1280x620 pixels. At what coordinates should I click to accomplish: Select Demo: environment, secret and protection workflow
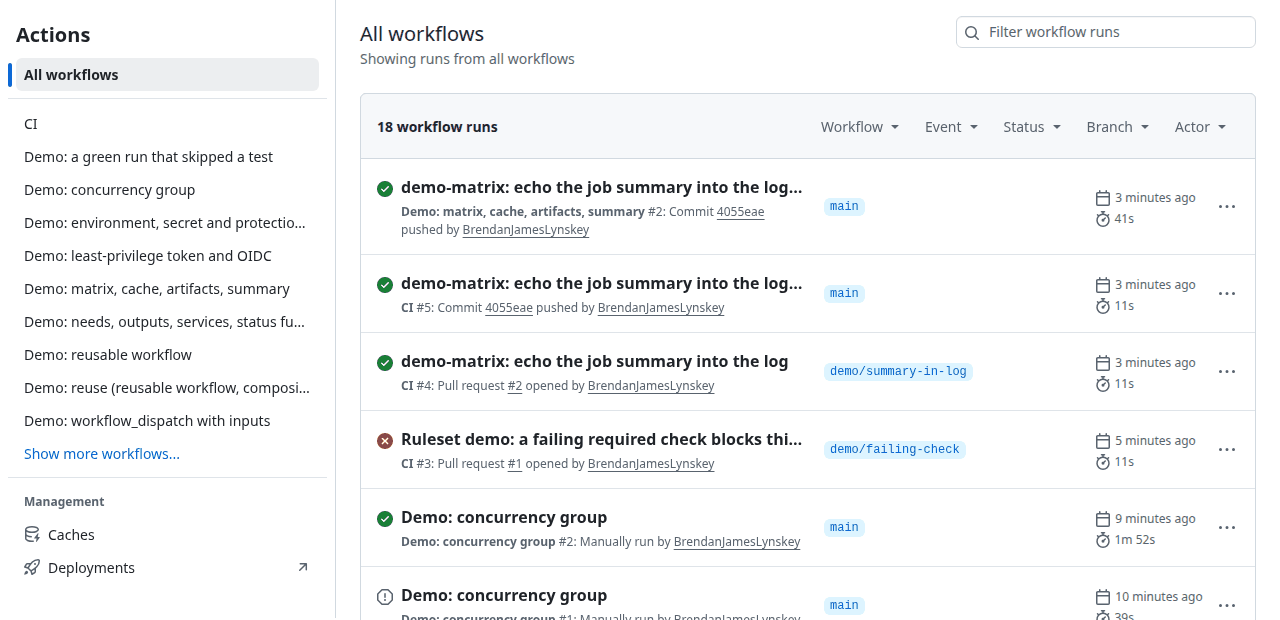(167, 223)
